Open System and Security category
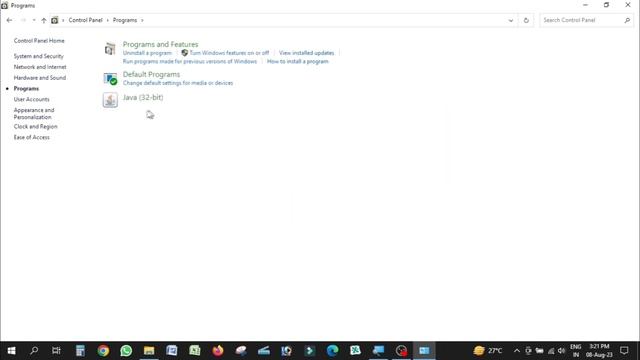 pyautogui.click(x=39, y=56)
